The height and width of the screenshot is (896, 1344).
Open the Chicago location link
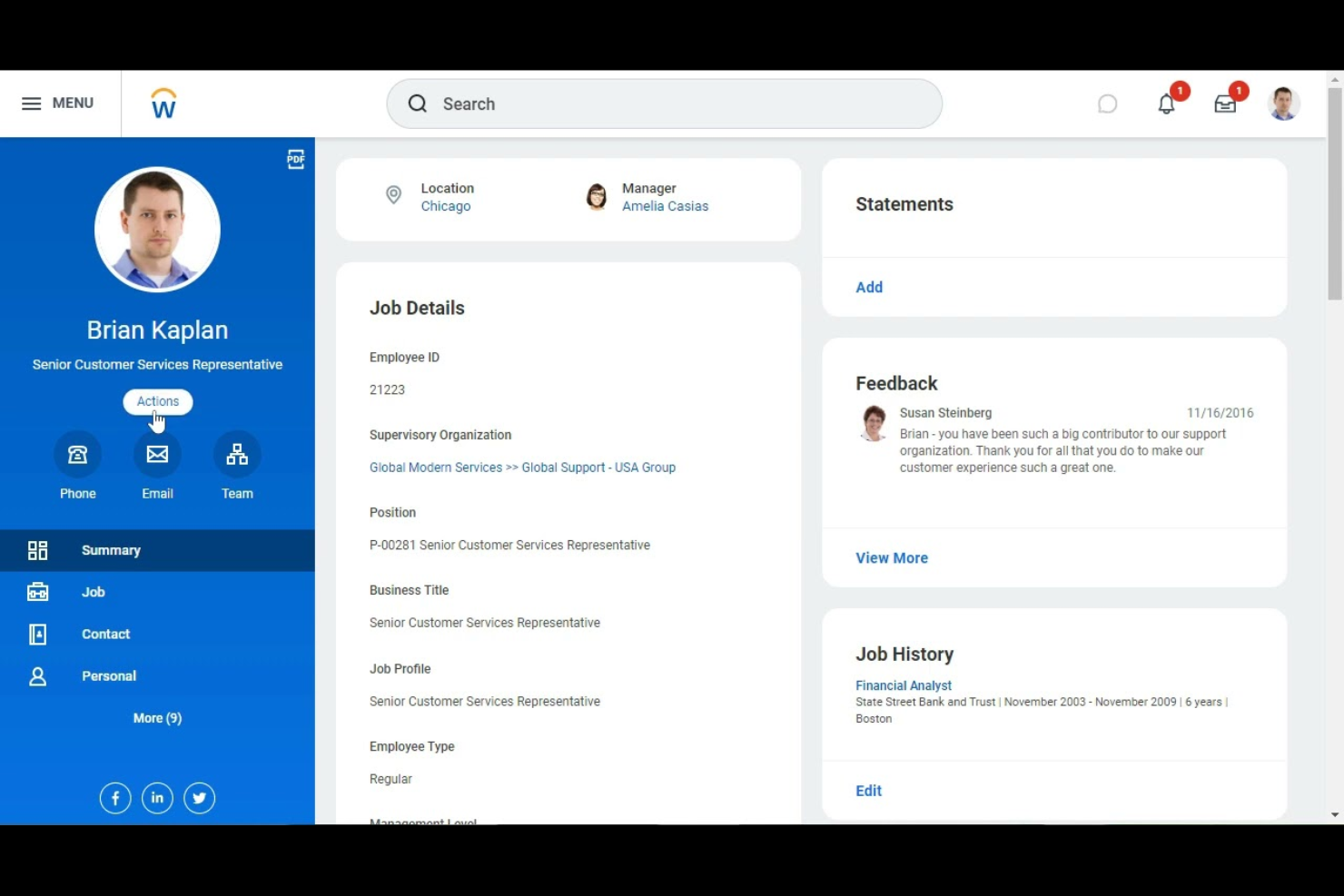(445, 206)
